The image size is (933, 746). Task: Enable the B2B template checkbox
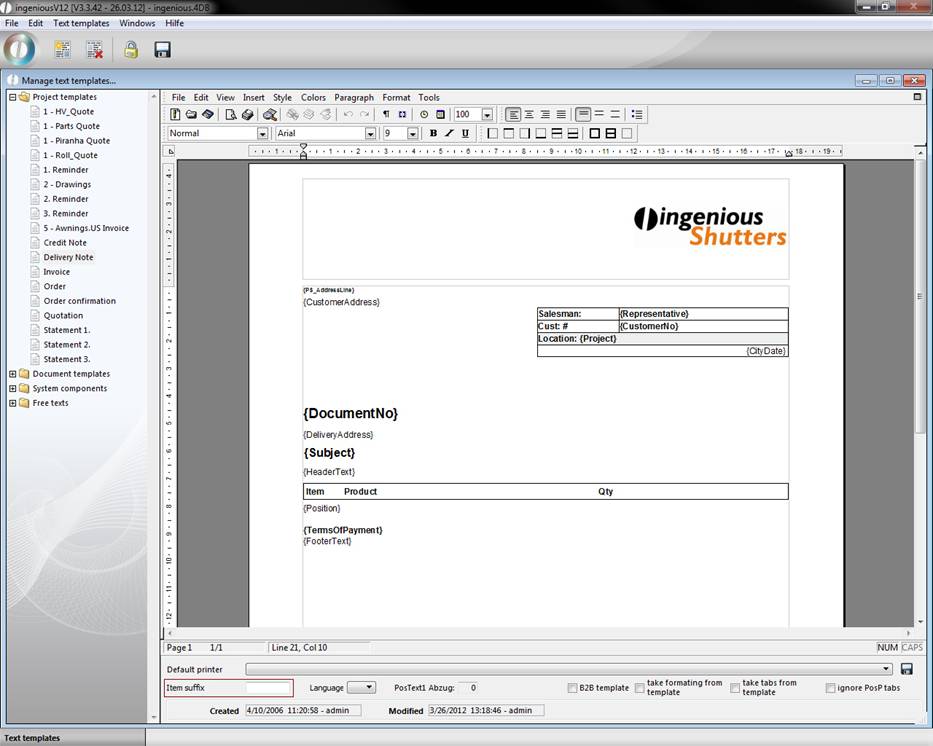tap(572, 688)
